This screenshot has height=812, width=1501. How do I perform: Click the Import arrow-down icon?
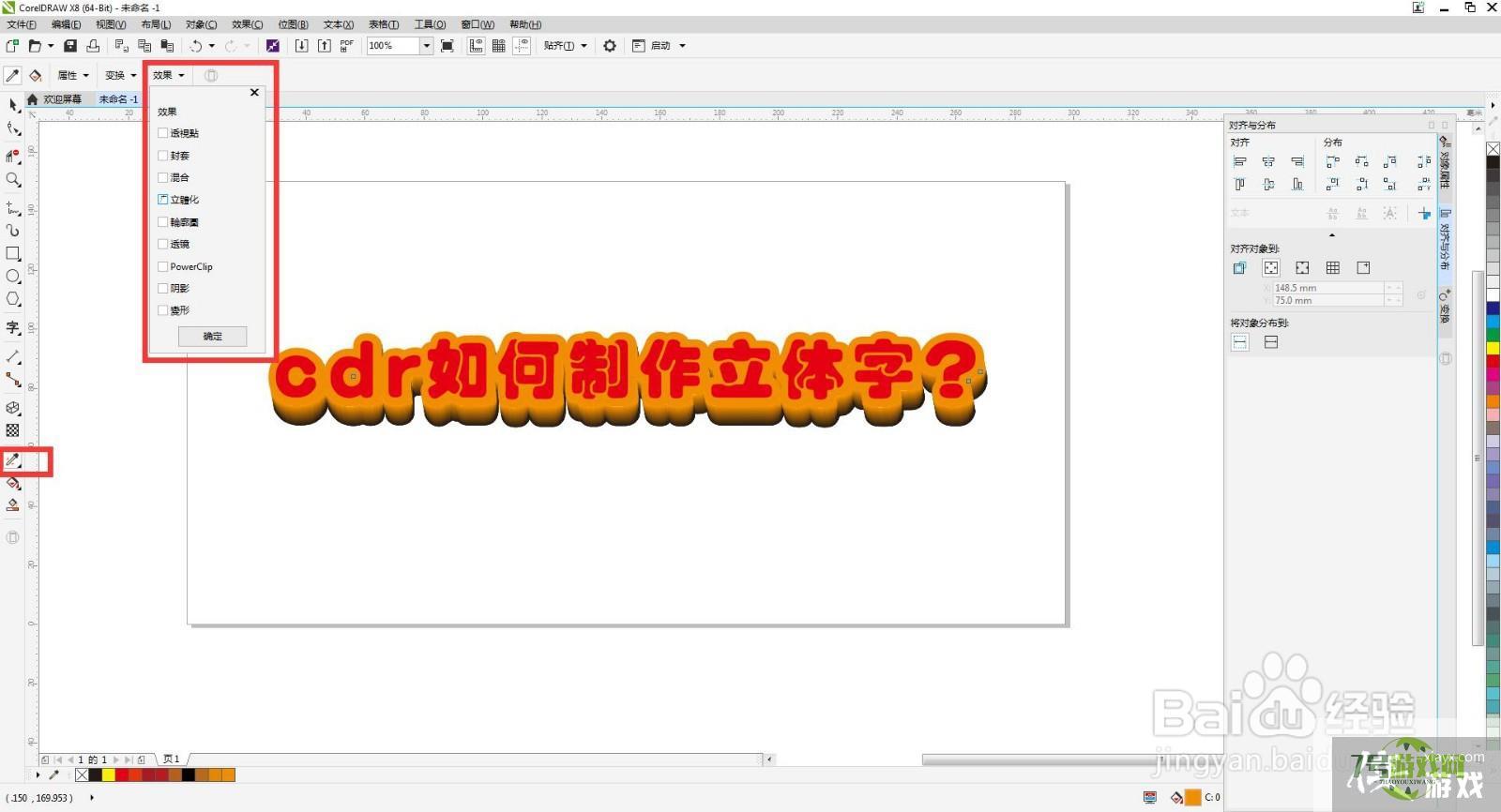click(x=301, y=45)
